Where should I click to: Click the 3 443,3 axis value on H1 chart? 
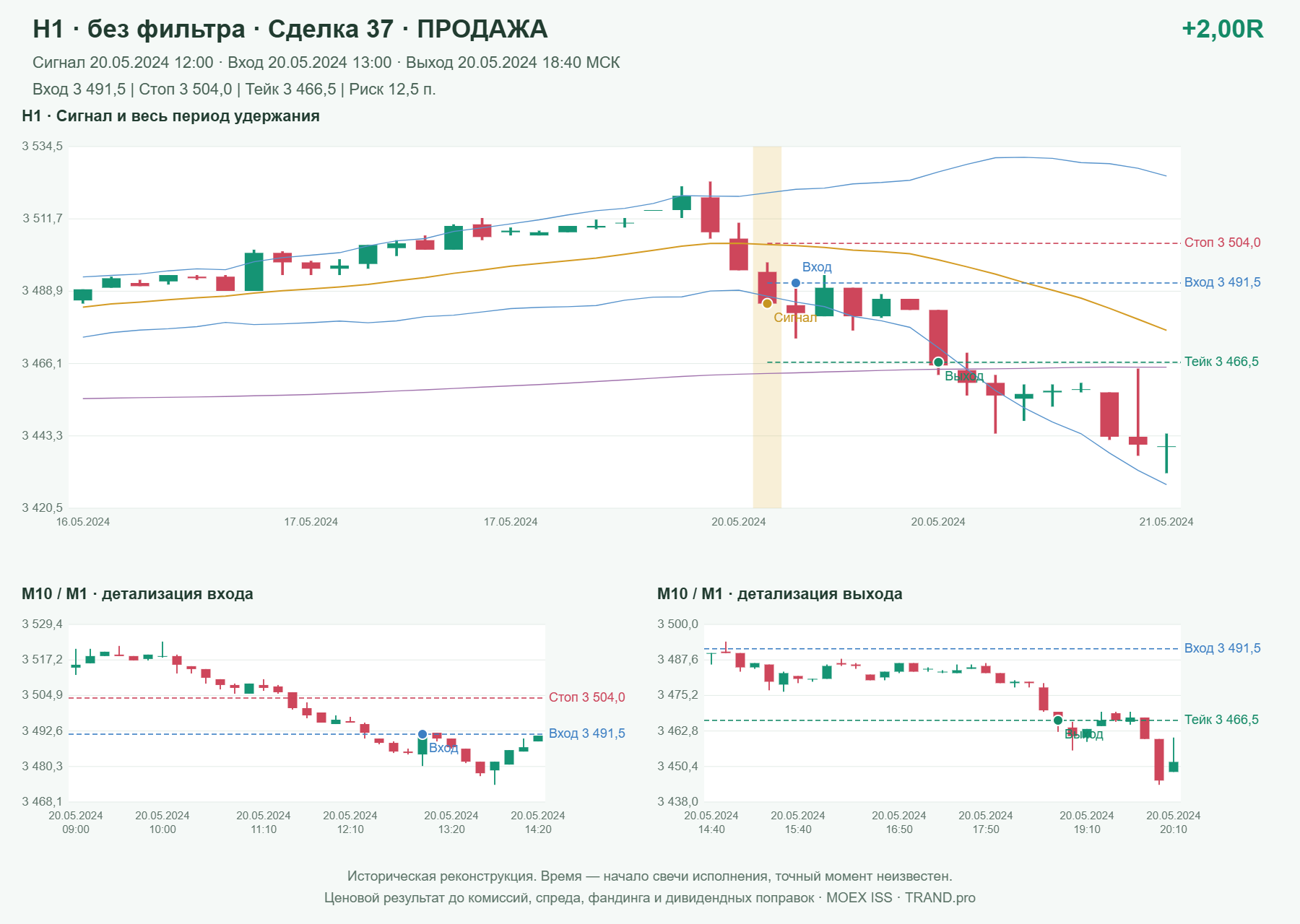43,435
